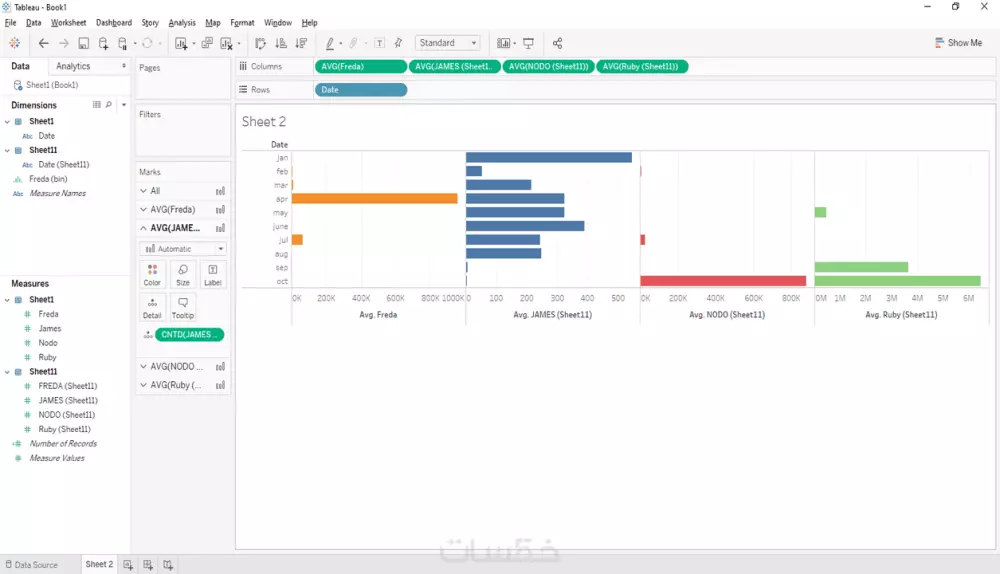Open the Size mark card
Image resolution: width=1000 pixels, height=574 pixels.
coord(183,275)
